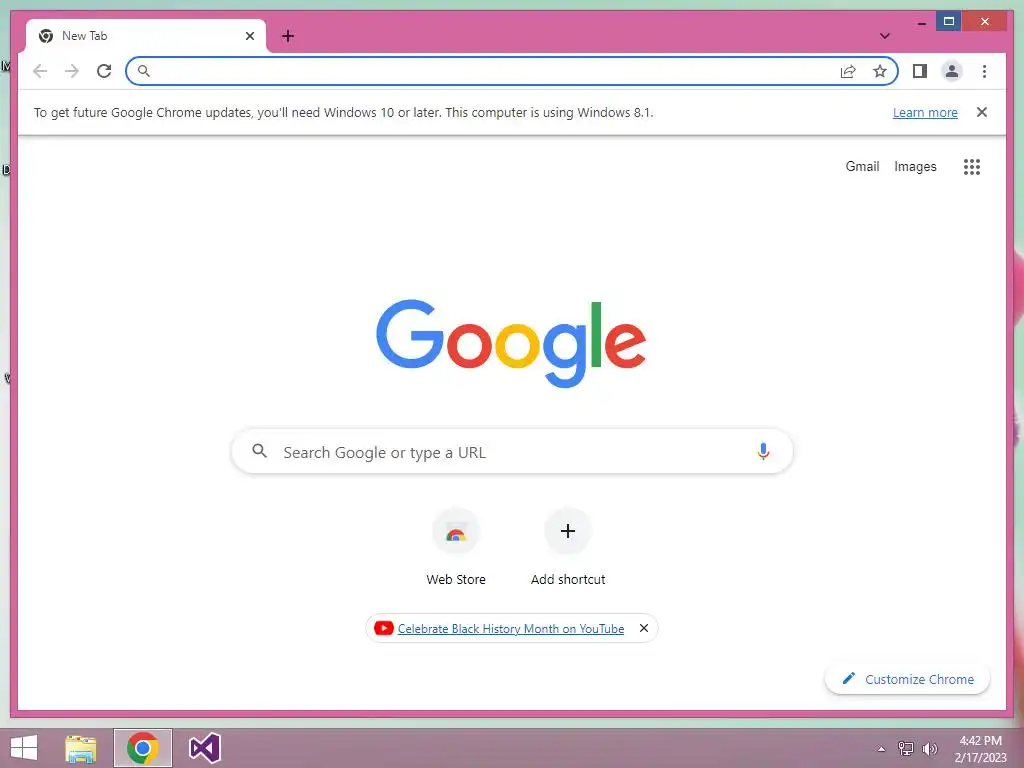Click the forward navigation arrow

(72, 71)
